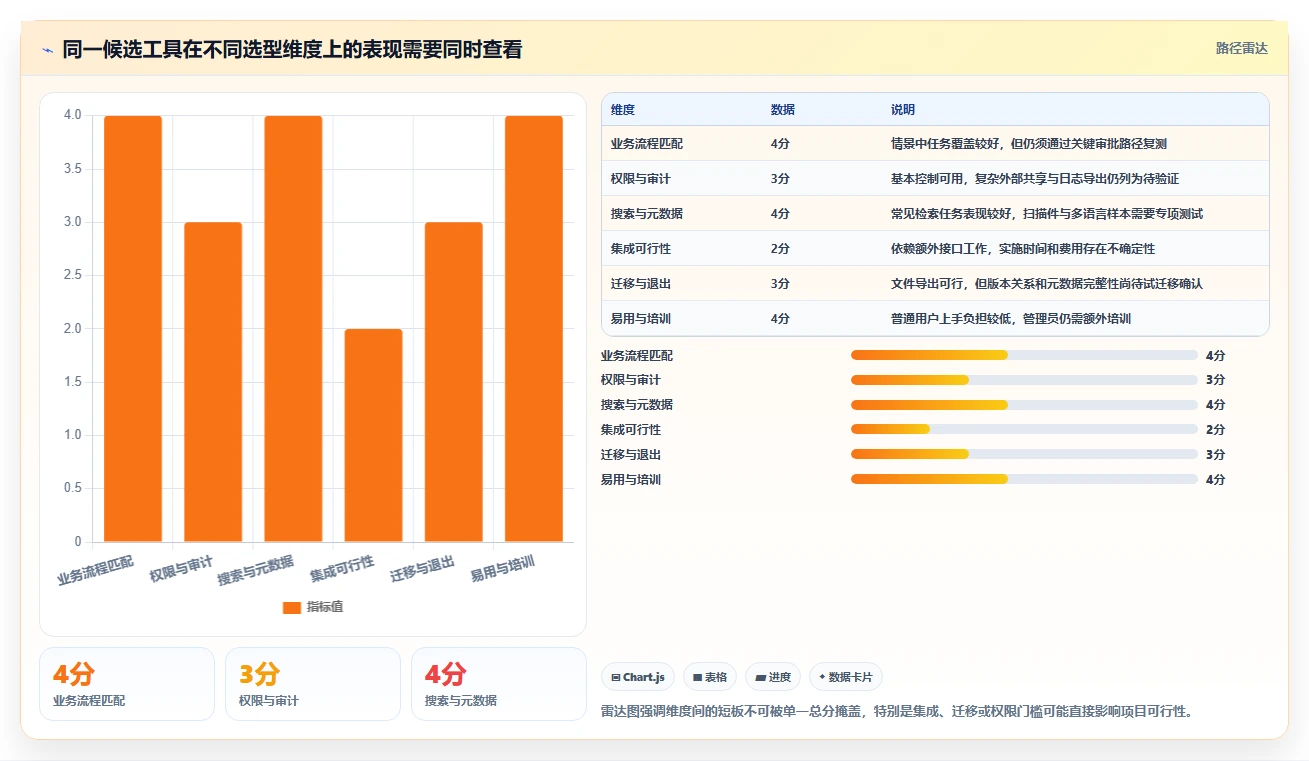Select the 进度 chip
The height and width of the screenshot is (761, 1309).
tap(772, 677)
